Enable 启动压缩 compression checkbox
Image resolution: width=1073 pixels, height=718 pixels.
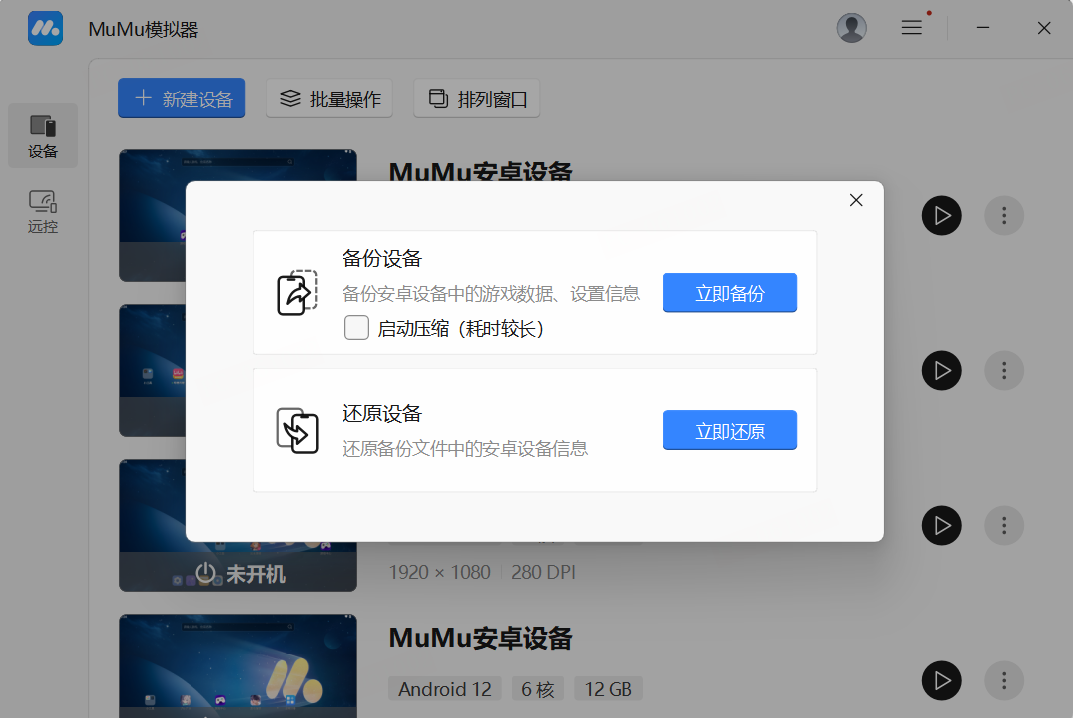(357, 327)
